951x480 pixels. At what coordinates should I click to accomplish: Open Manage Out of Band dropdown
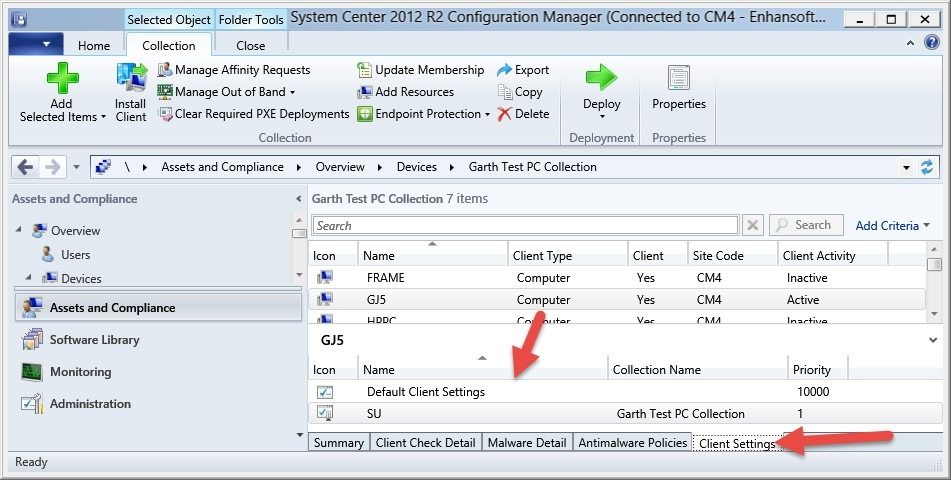(x=226, y=92)
